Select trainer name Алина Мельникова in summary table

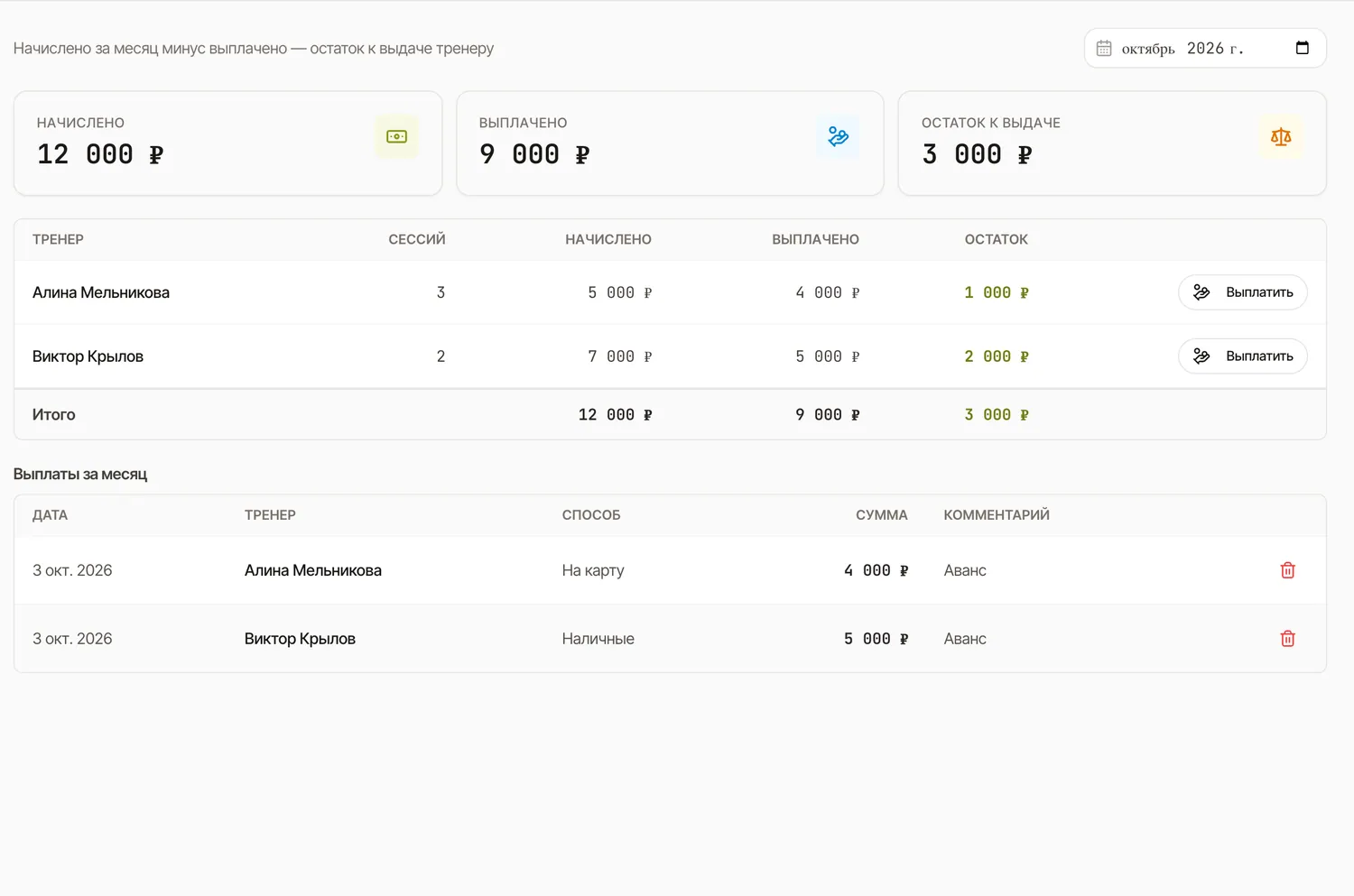[x=101, y=292]
